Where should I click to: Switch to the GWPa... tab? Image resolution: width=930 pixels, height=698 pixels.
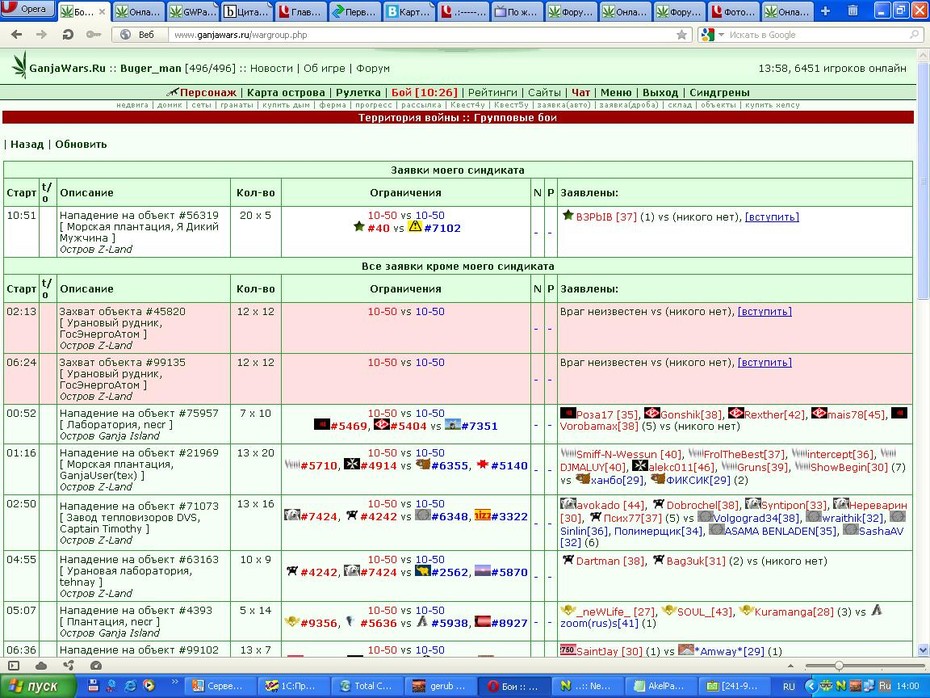(193, 11)
